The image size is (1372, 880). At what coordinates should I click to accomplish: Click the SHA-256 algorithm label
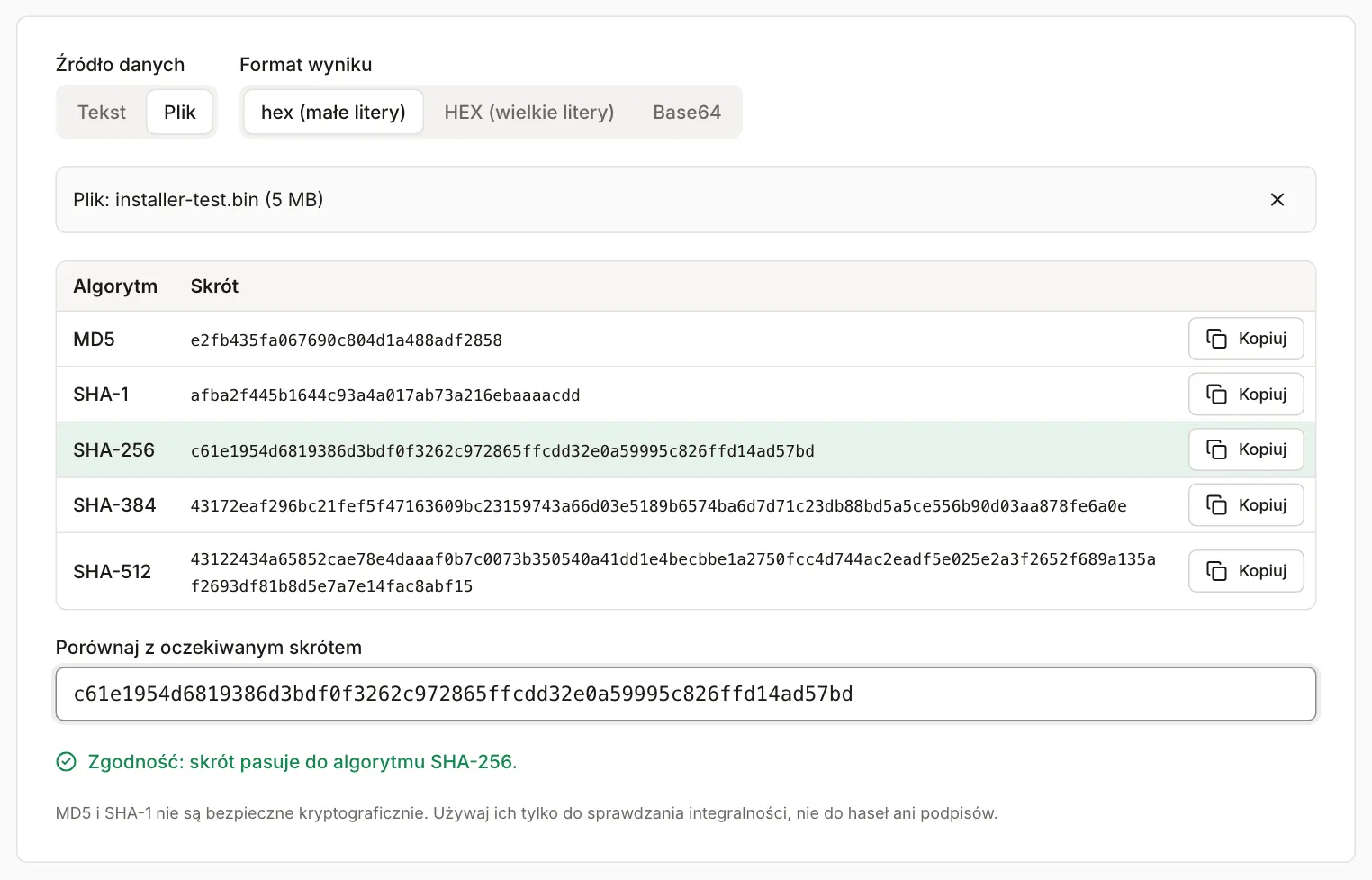point(114,450)
